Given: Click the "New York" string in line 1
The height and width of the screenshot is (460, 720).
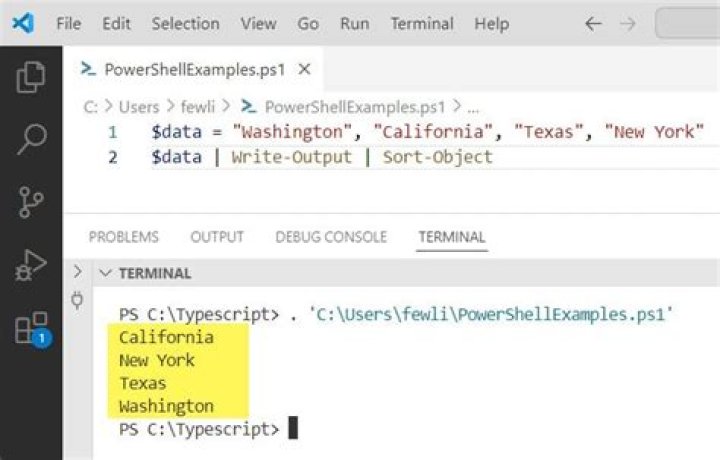Looking at the screenshot, I should pos(654,132).
